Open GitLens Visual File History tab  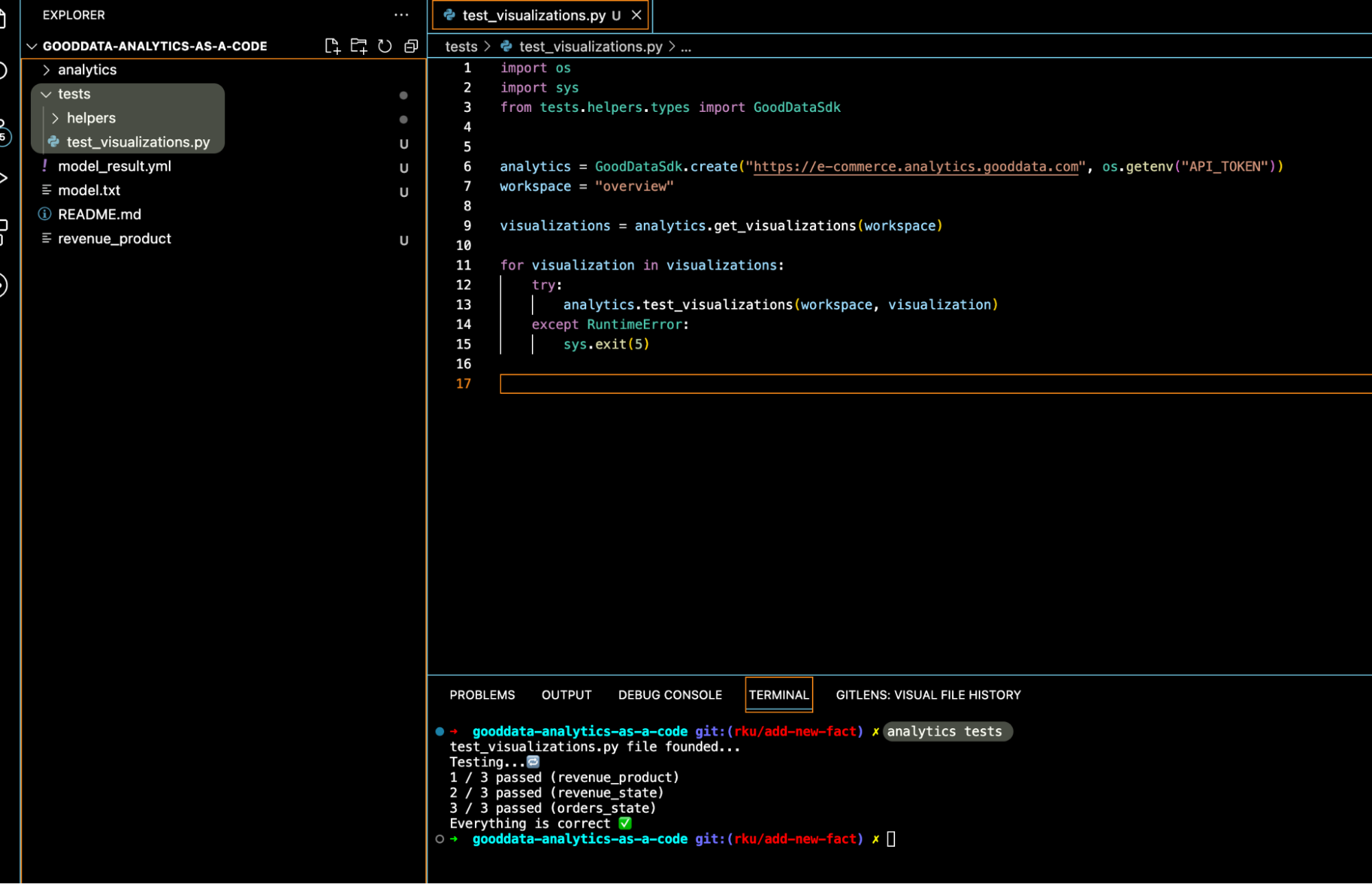click(x=927, y=695)
